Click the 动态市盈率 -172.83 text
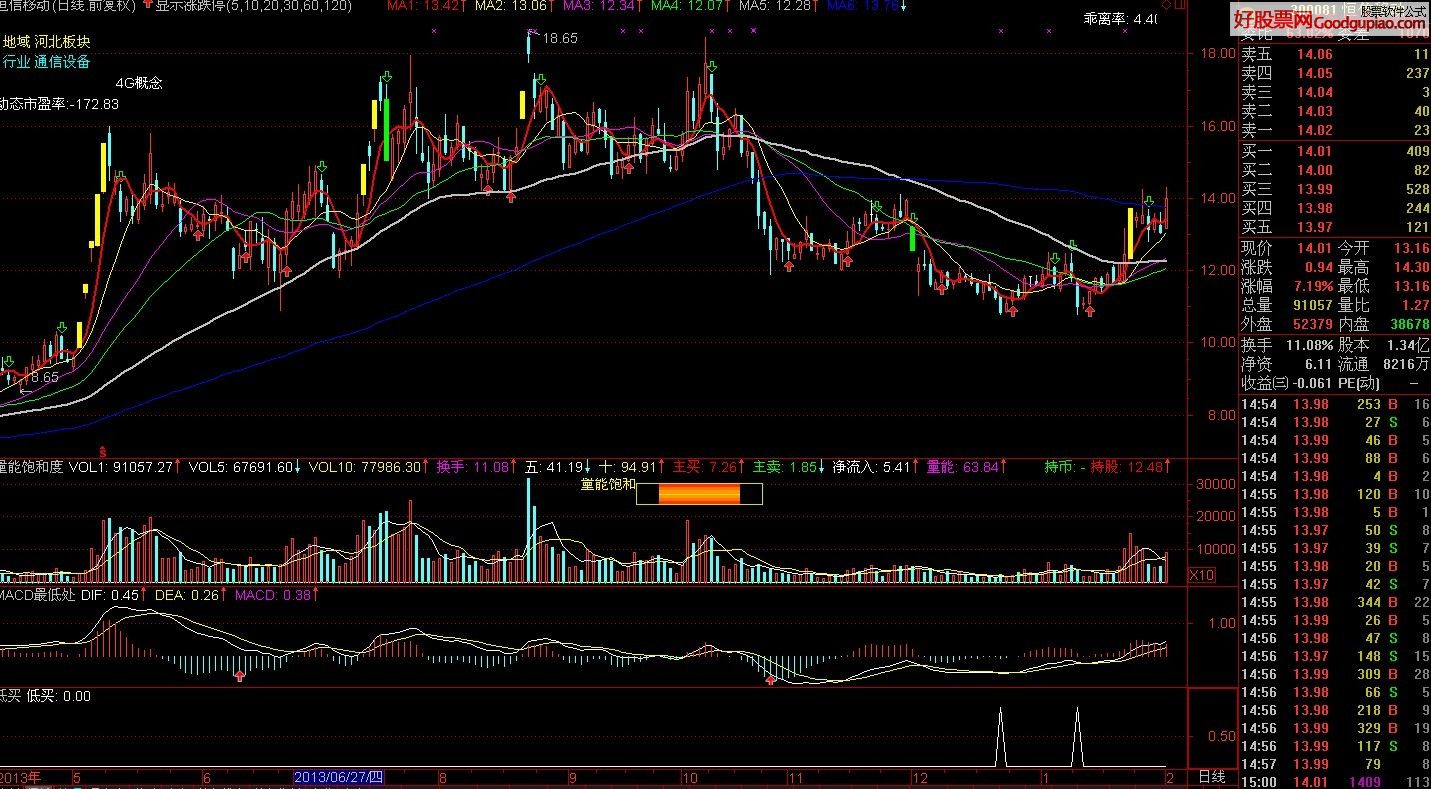This screenshot has width=1431, height=789. pos(58,104)
